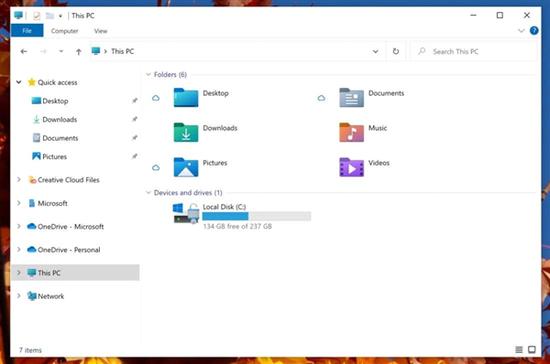Open the File menu
The width and height of the screenshot is (550, 364).
pyautogui.click(x=27, y=31)
